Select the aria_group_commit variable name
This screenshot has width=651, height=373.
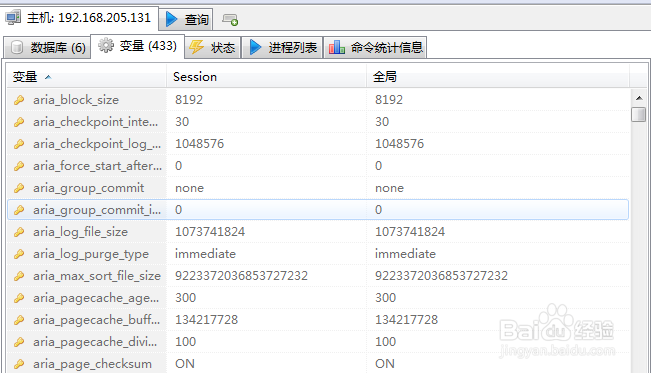(89, 188)
